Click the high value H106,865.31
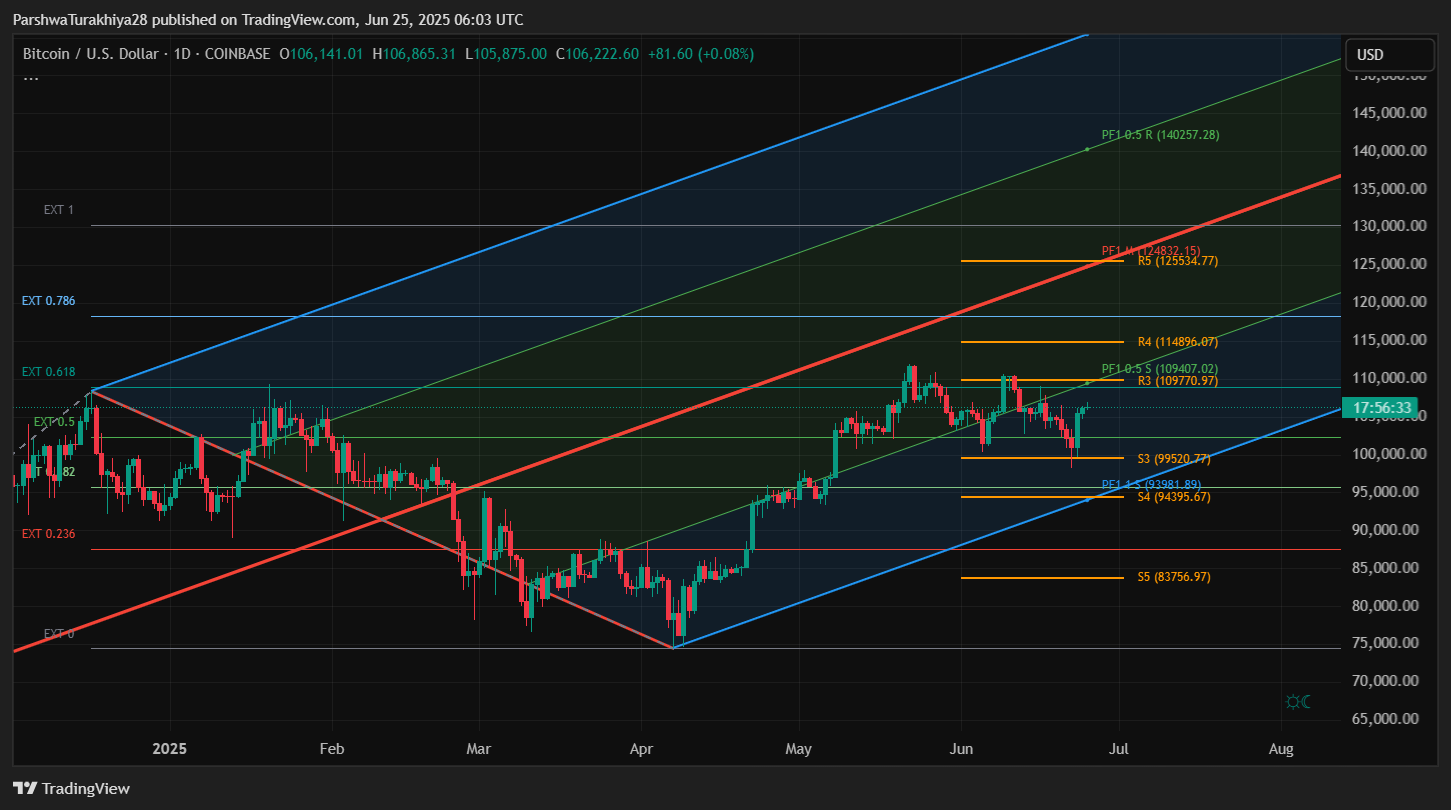 [414, 54]
